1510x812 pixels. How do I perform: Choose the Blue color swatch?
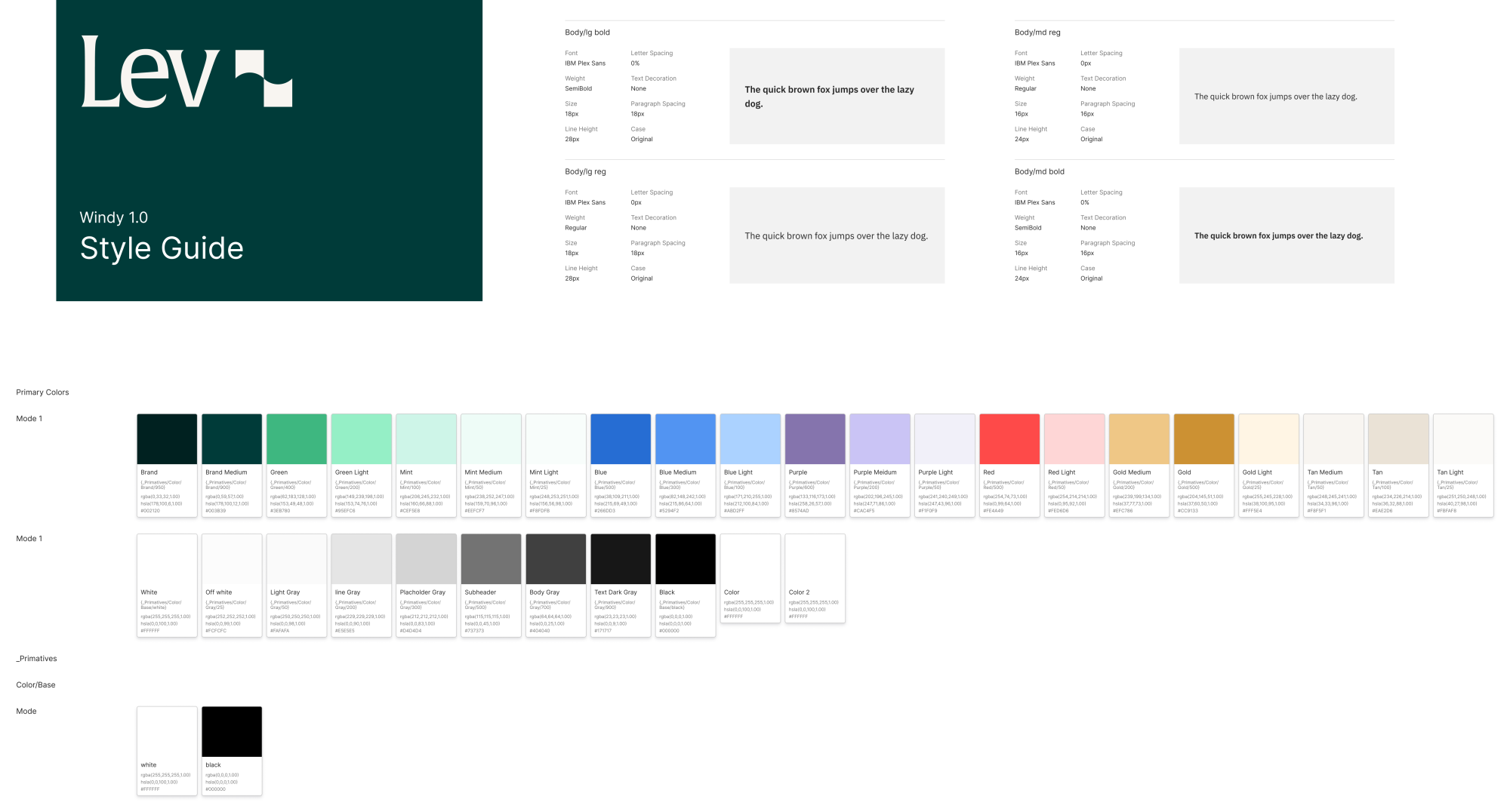(x=621, y=439)
